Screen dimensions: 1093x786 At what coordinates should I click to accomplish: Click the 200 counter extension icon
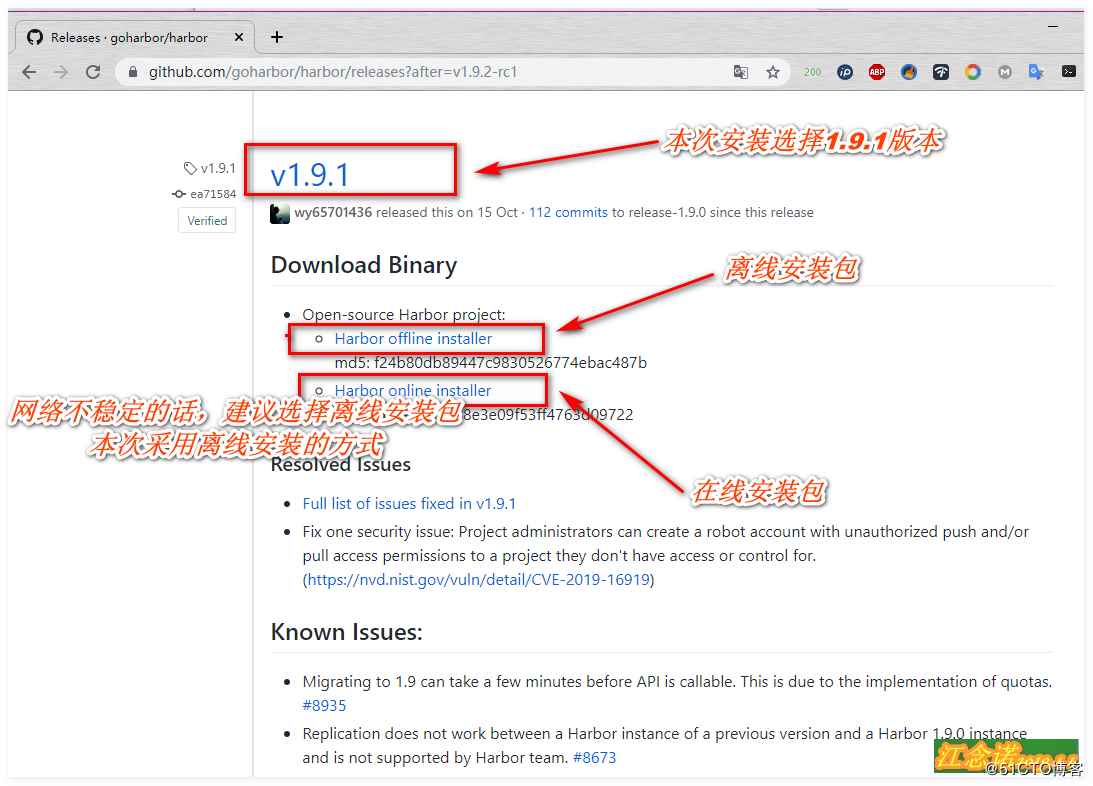[x=813, y=71]
